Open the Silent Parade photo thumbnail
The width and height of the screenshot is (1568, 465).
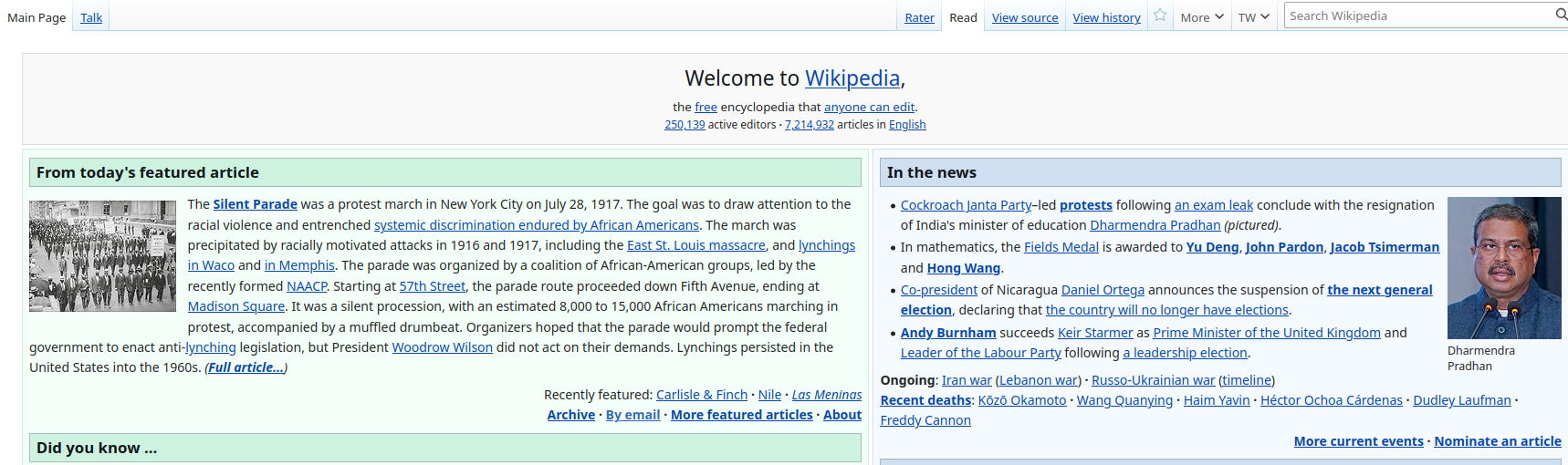pos(102,256)
